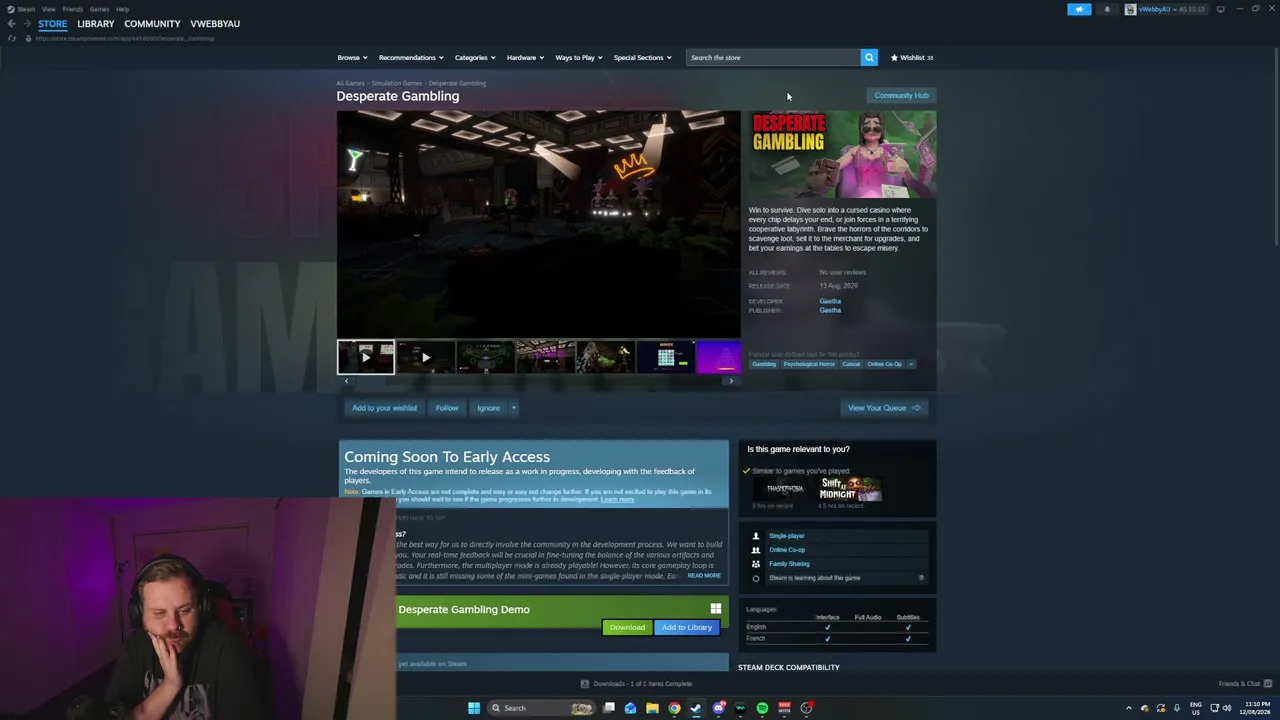Click the Single-player feature icon
The image size is (1280, 720).
(x=756, y=536)
